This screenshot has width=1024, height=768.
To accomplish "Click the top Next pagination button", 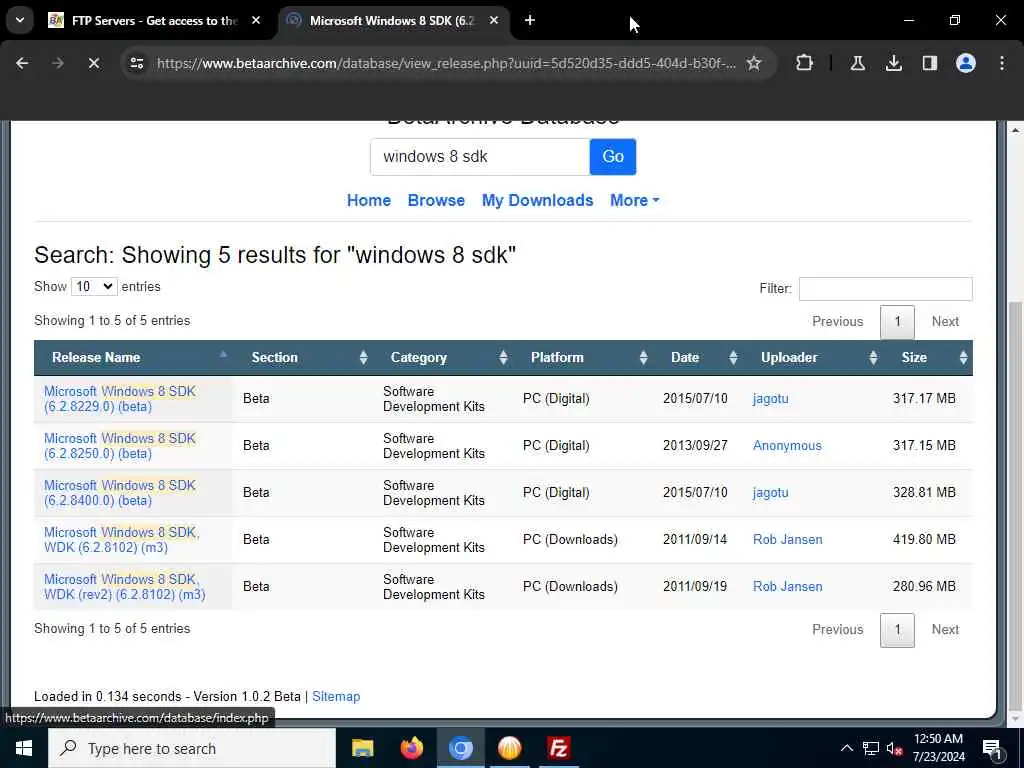I will tap(945, 321).
